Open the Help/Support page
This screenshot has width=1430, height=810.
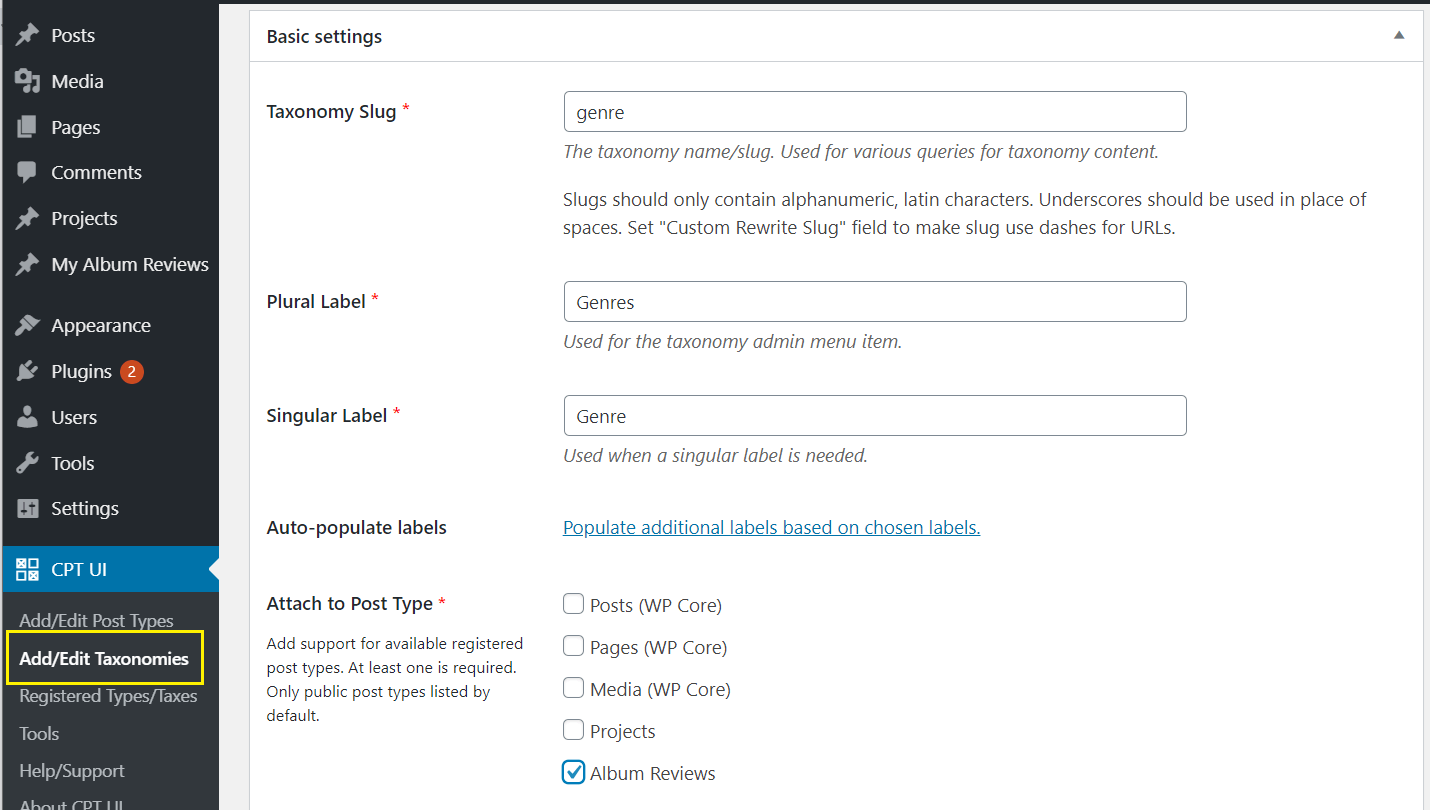pos(72,771)
